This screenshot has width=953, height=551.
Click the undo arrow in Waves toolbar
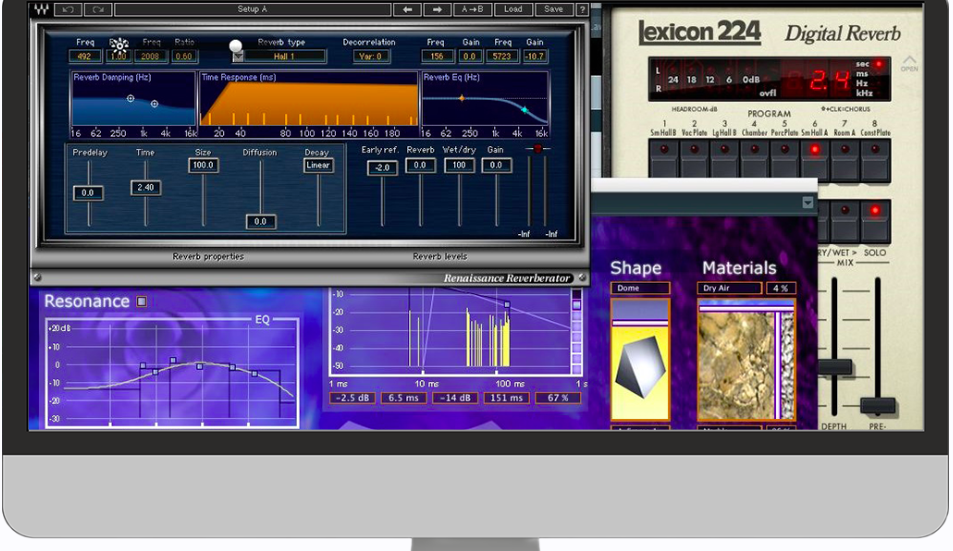[69, 9]
